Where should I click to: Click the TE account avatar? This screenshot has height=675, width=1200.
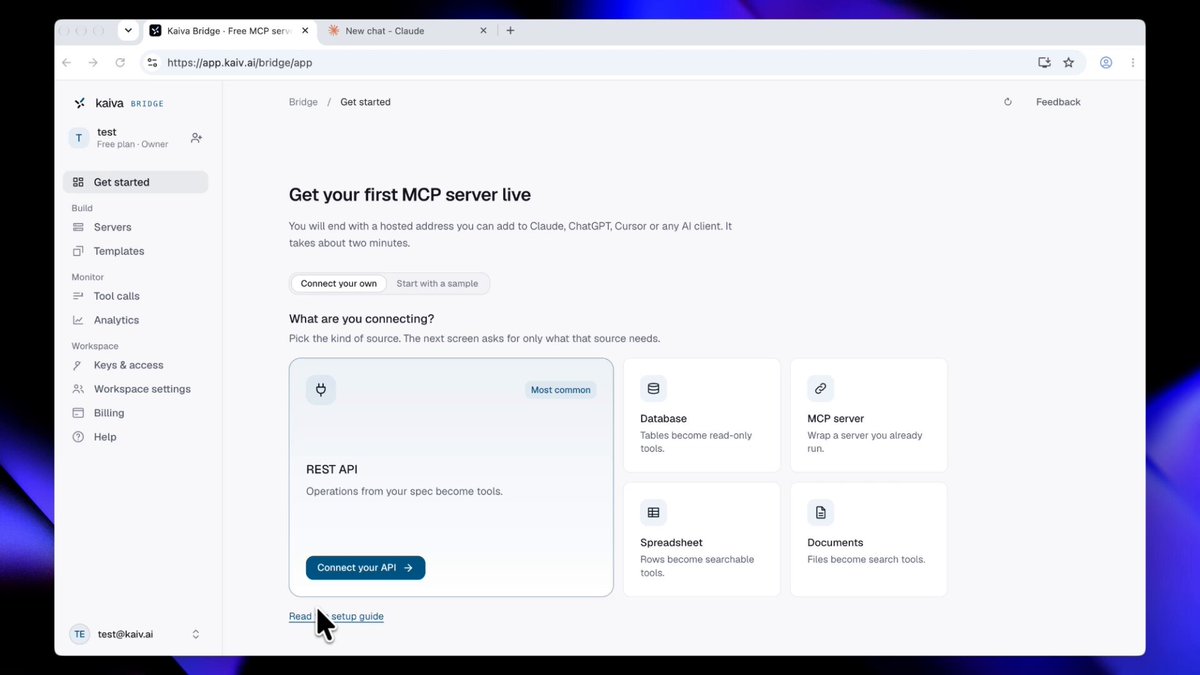coord(79,634)
